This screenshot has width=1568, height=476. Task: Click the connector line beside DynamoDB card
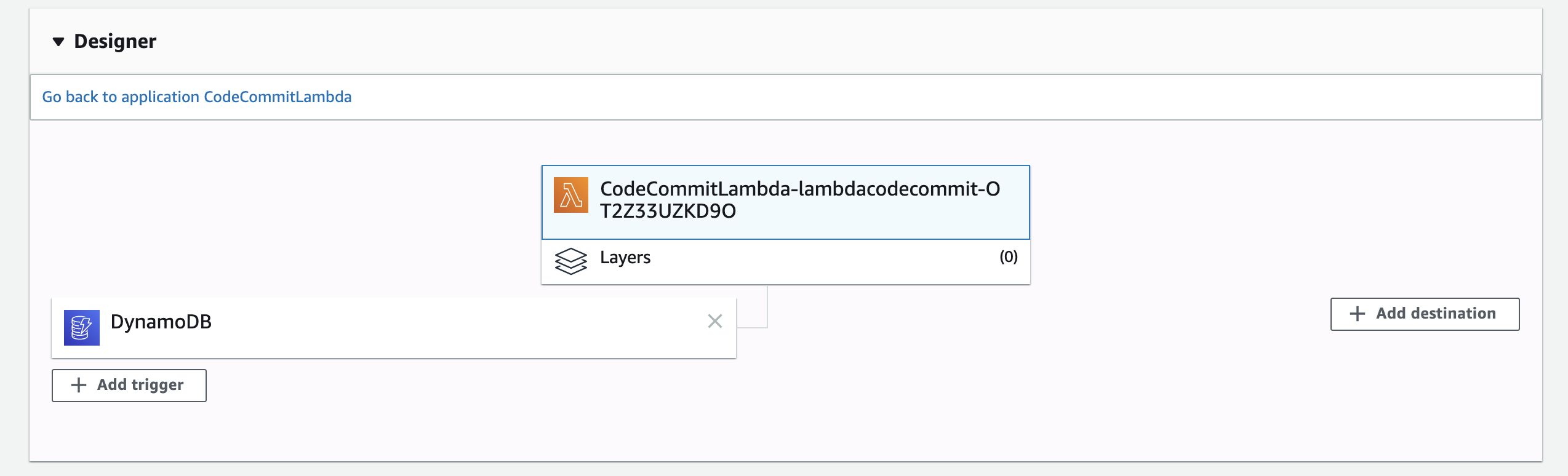pyautogui.click(x=767, y=307)
